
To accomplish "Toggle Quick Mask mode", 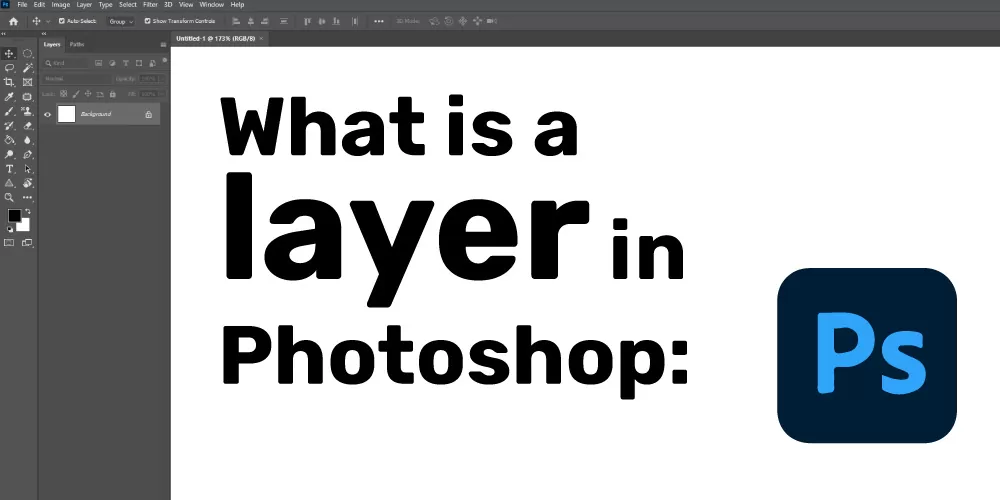I will tap(9, 242).
